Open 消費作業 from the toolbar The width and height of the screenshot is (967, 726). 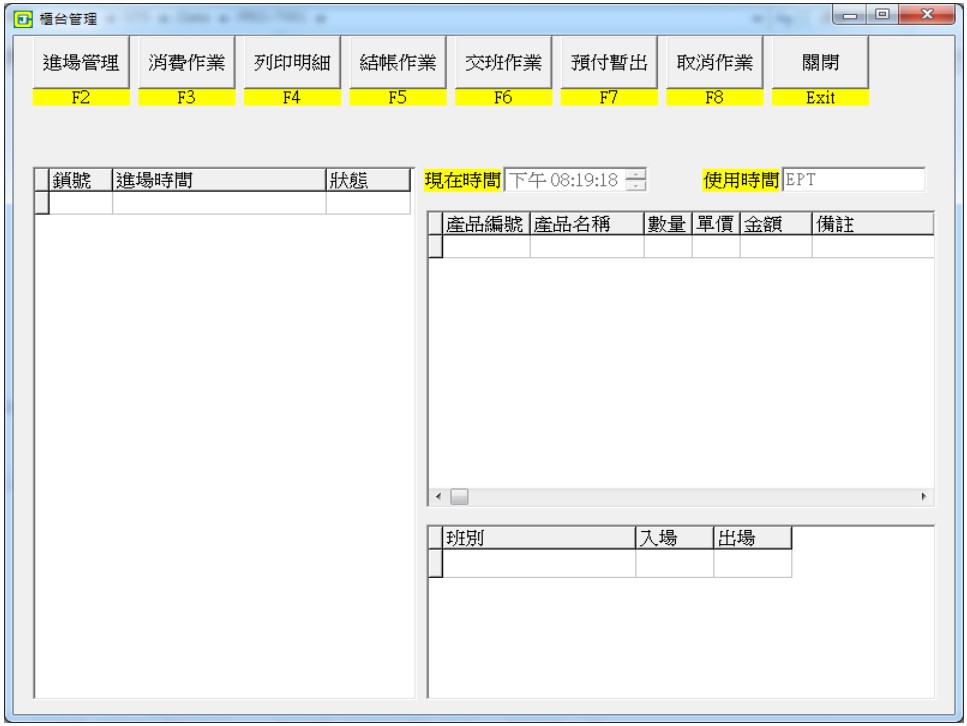(x=187, y=64)
